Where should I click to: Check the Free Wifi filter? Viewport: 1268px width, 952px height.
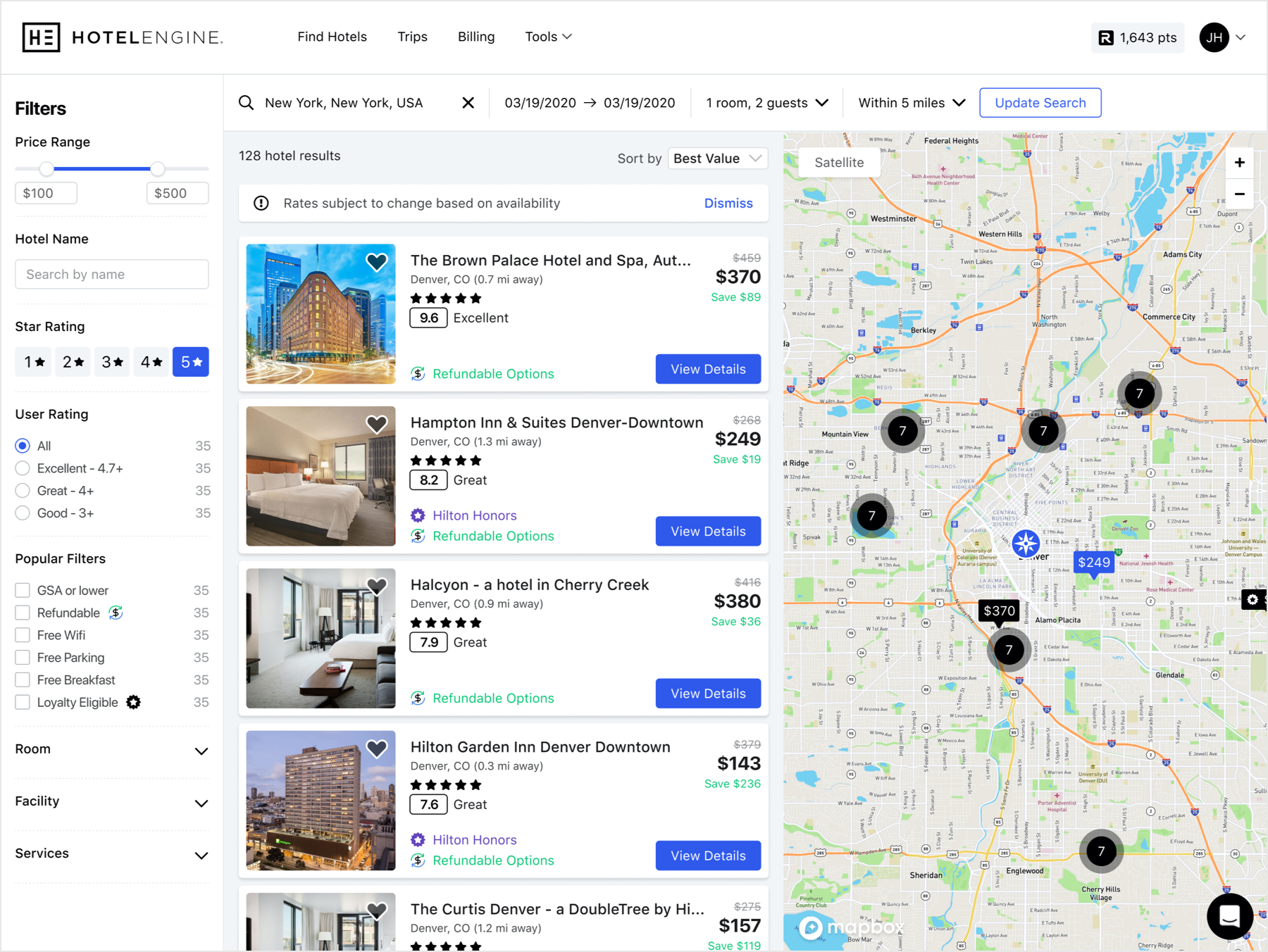23,635
